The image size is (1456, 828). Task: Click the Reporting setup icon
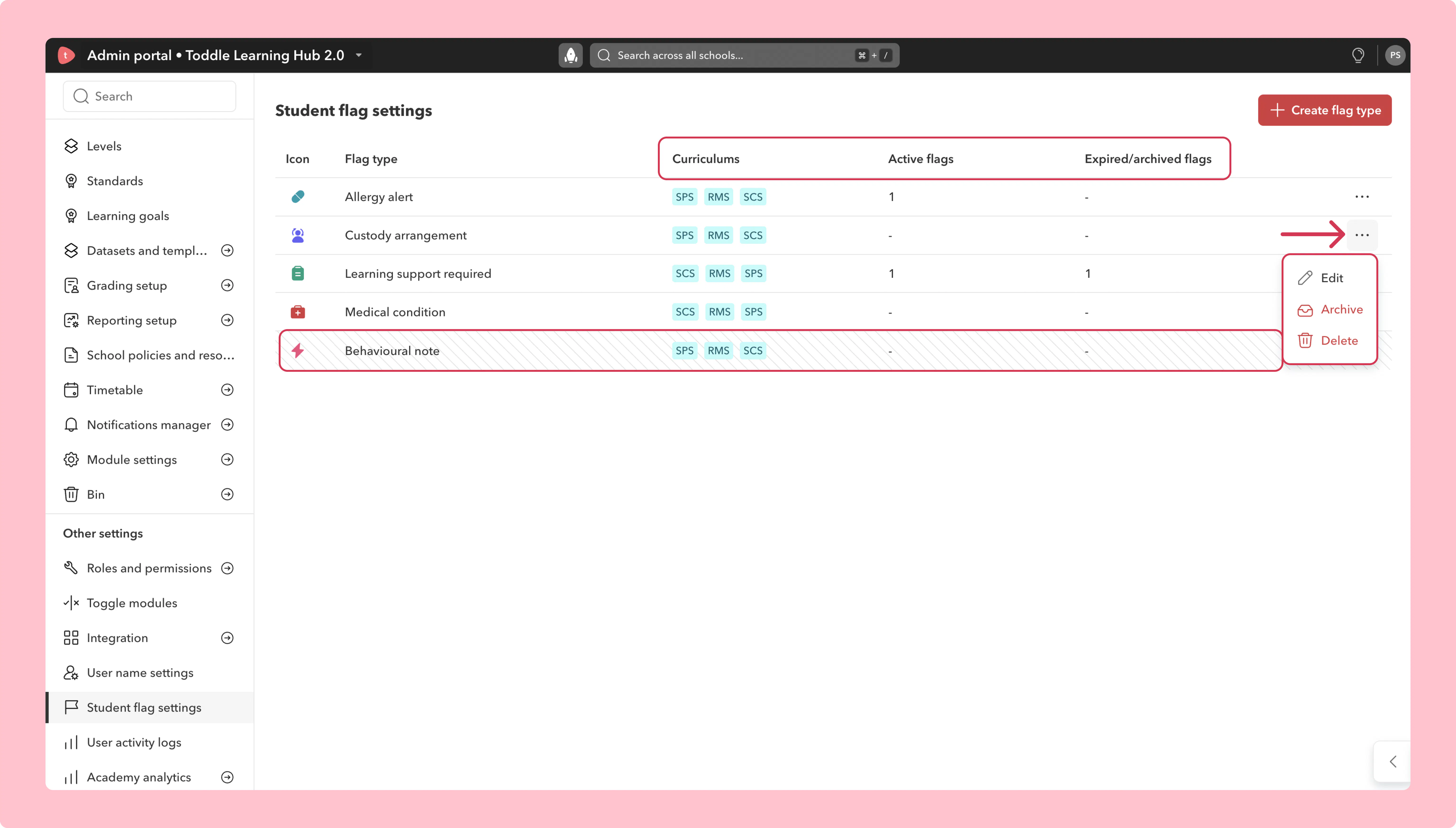coord(71,320)
